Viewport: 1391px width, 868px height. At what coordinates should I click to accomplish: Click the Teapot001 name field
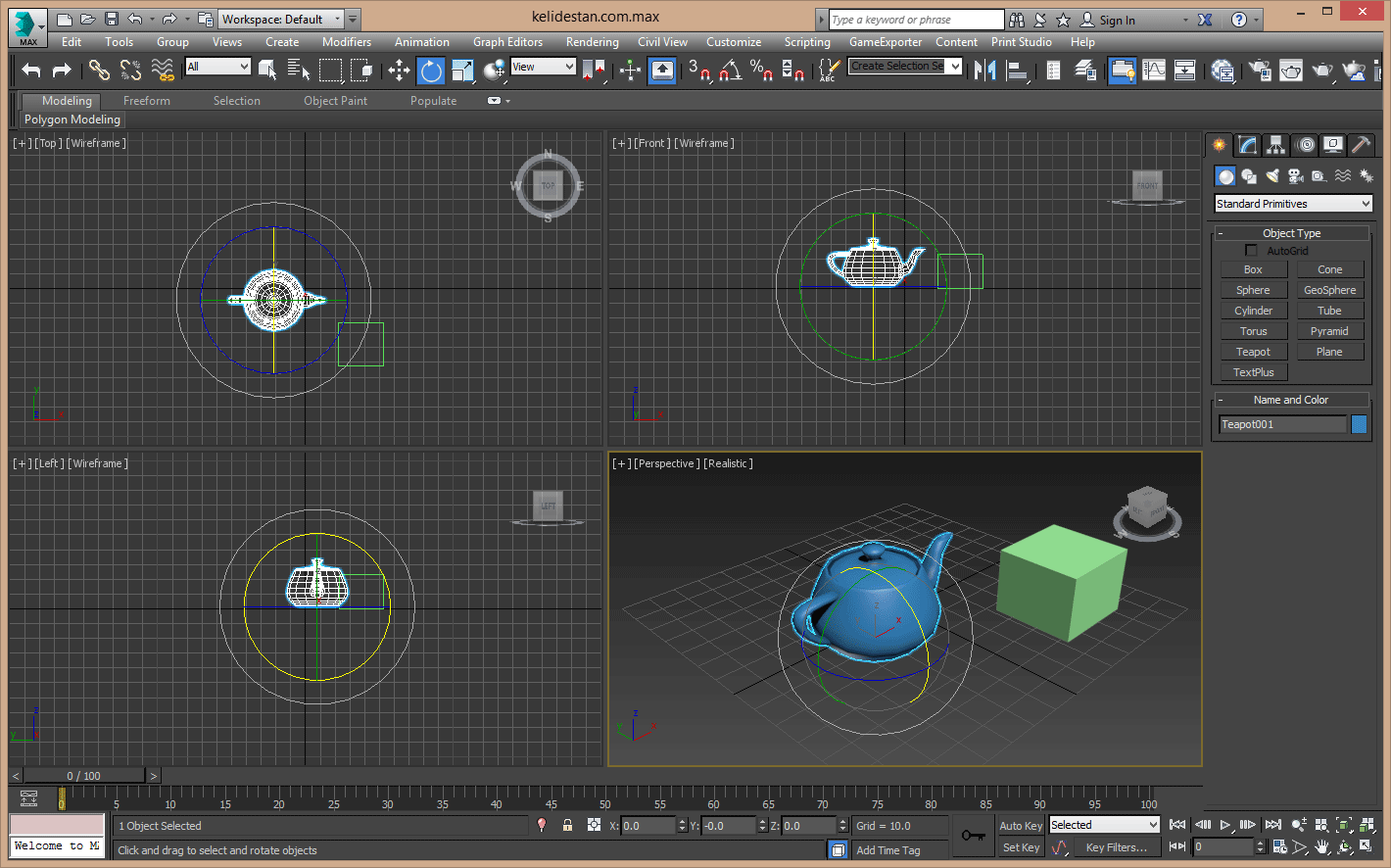pos(1282,424)
